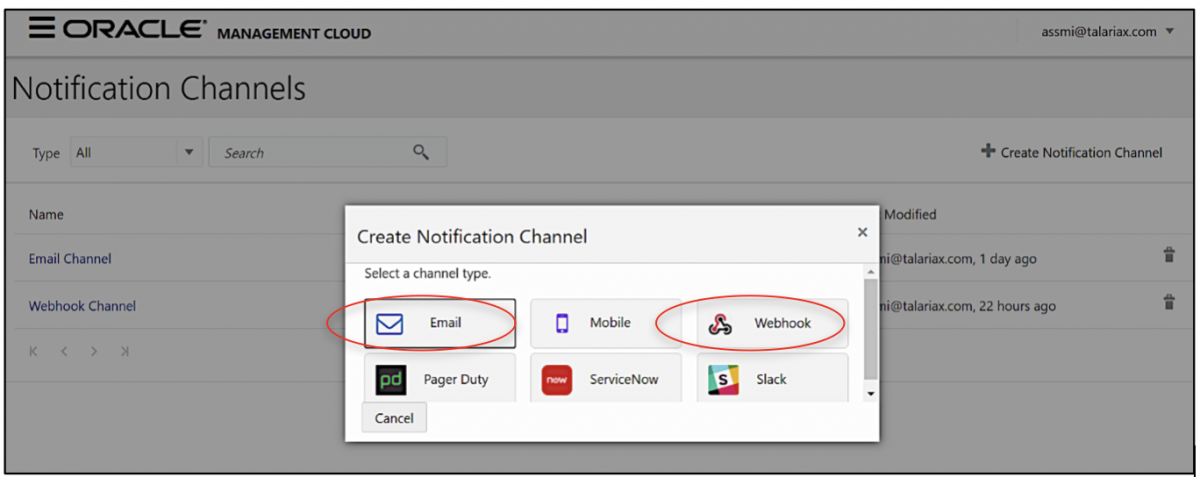Image resolution: width=1200 pixels, height=477 pixels.
Task: Delete the Email Channel via its trash icon
Action: pos(1168,255)
